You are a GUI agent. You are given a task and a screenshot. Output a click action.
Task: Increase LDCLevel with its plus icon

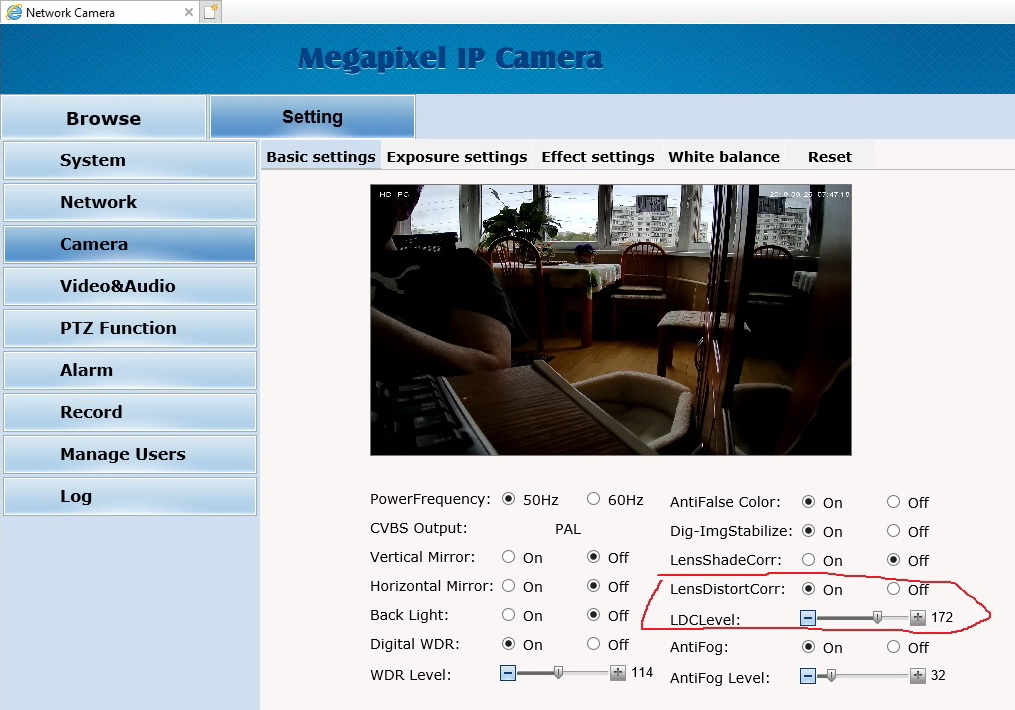(x=918, y=618)
